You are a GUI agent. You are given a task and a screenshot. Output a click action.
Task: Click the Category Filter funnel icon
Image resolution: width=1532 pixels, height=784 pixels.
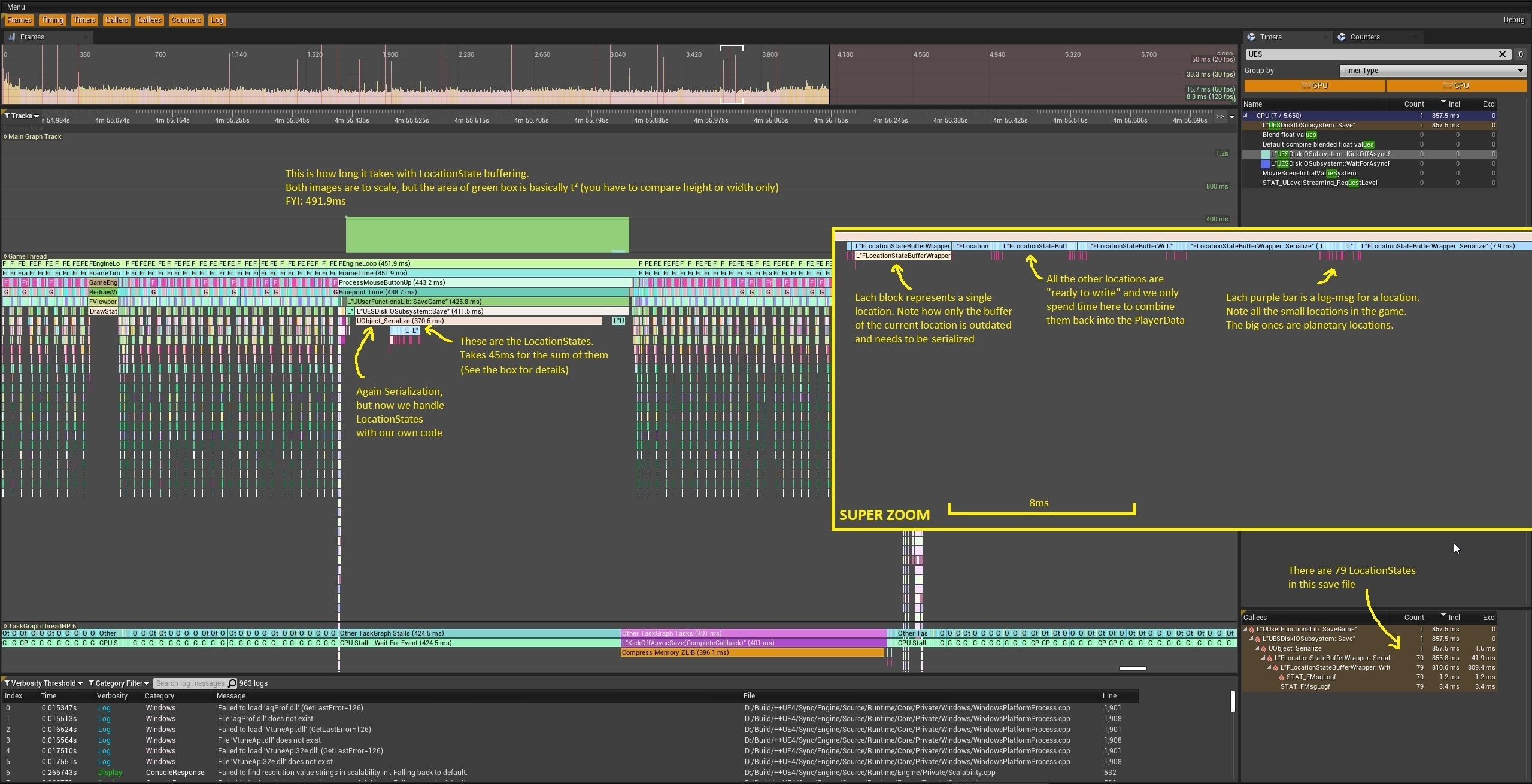coord(91,683)
